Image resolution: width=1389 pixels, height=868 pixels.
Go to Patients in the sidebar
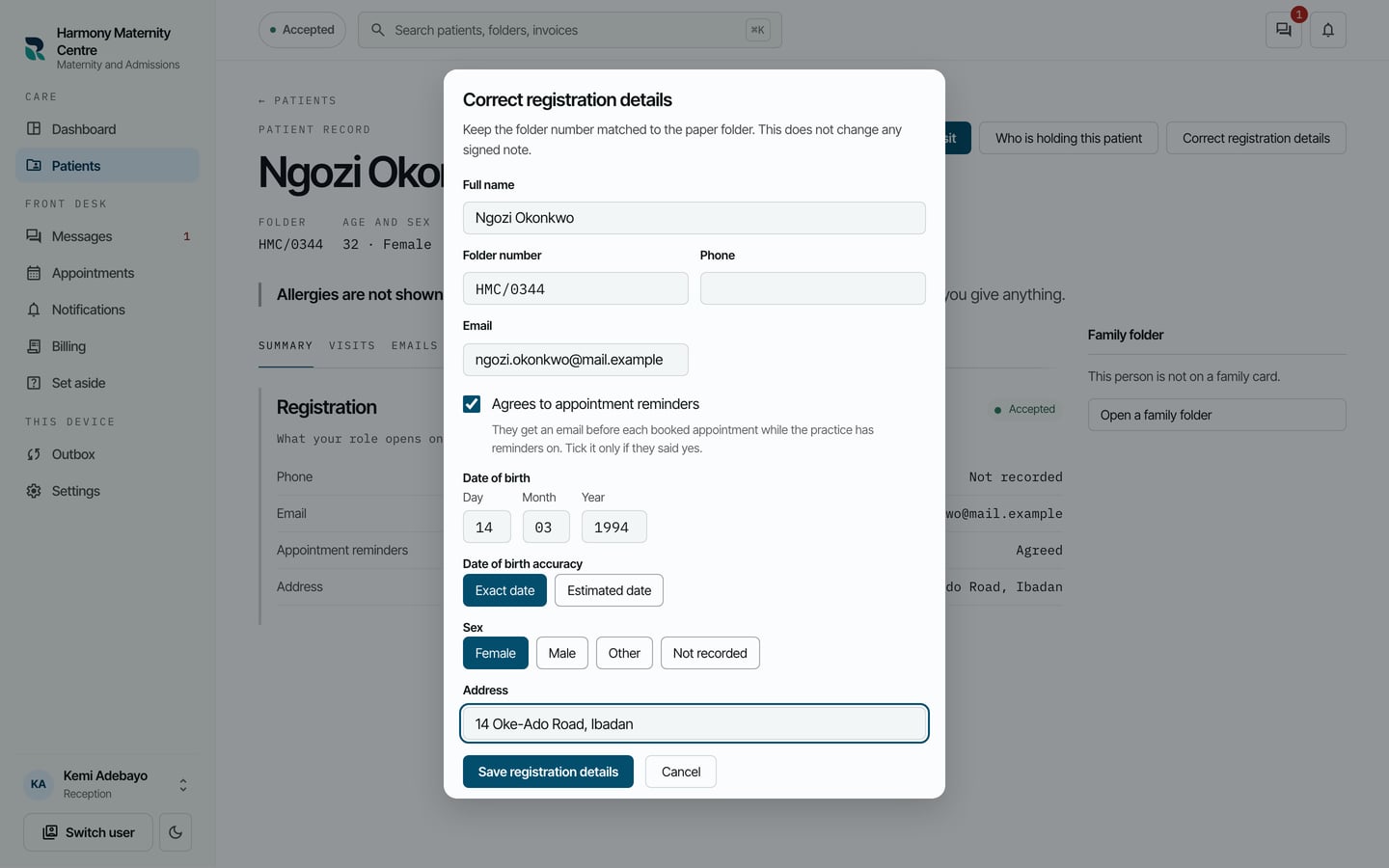tap(107, 166)
